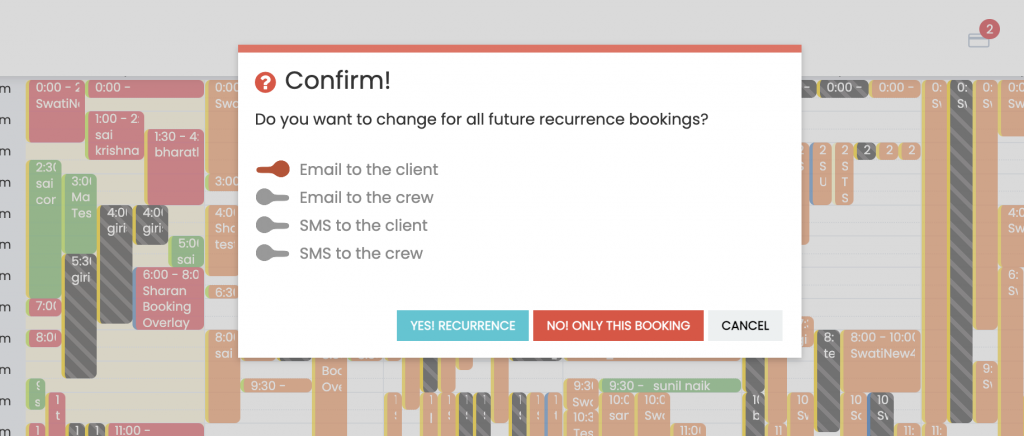The height and width of the screenshot is (436, 1024).
Task: Open the sai krishna 1:00 booking
Action: point(116,133)
